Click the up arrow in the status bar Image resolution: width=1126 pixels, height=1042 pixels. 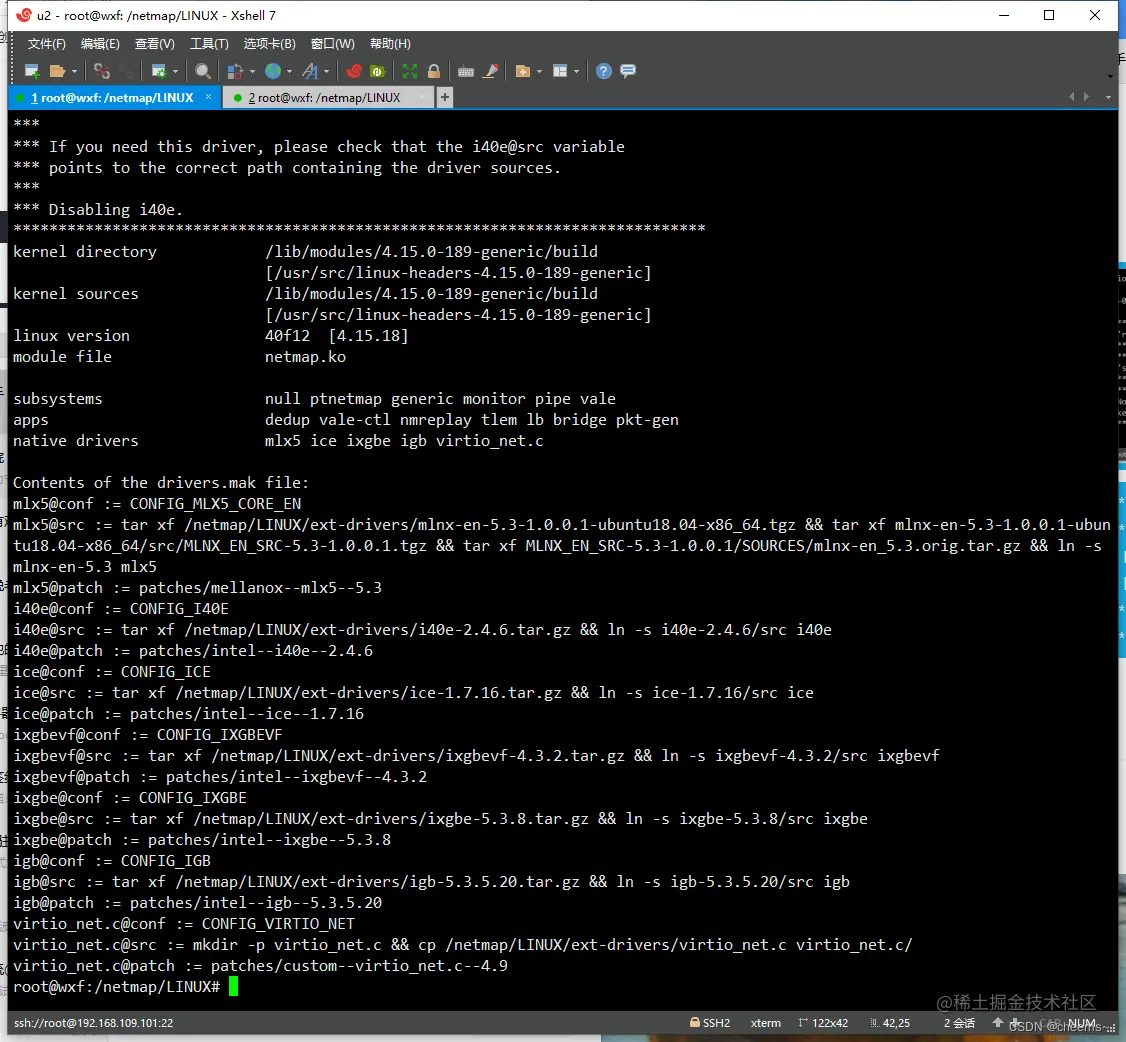click(997, 1022)
